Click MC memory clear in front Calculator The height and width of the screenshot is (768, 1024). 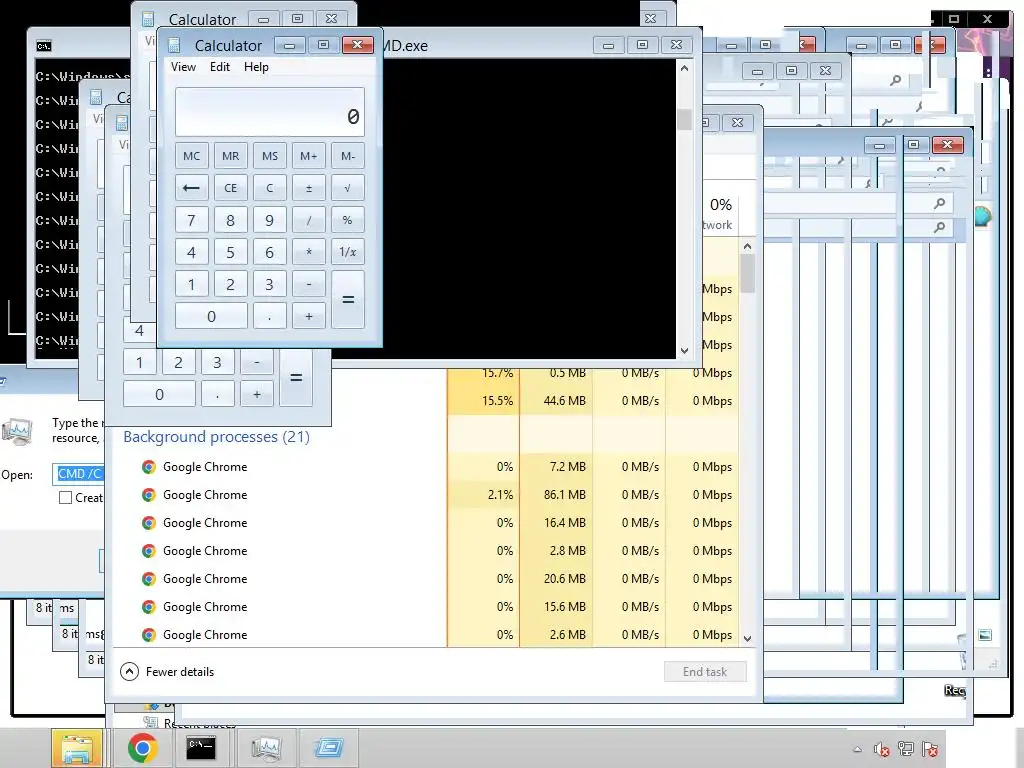pos(191,156)
